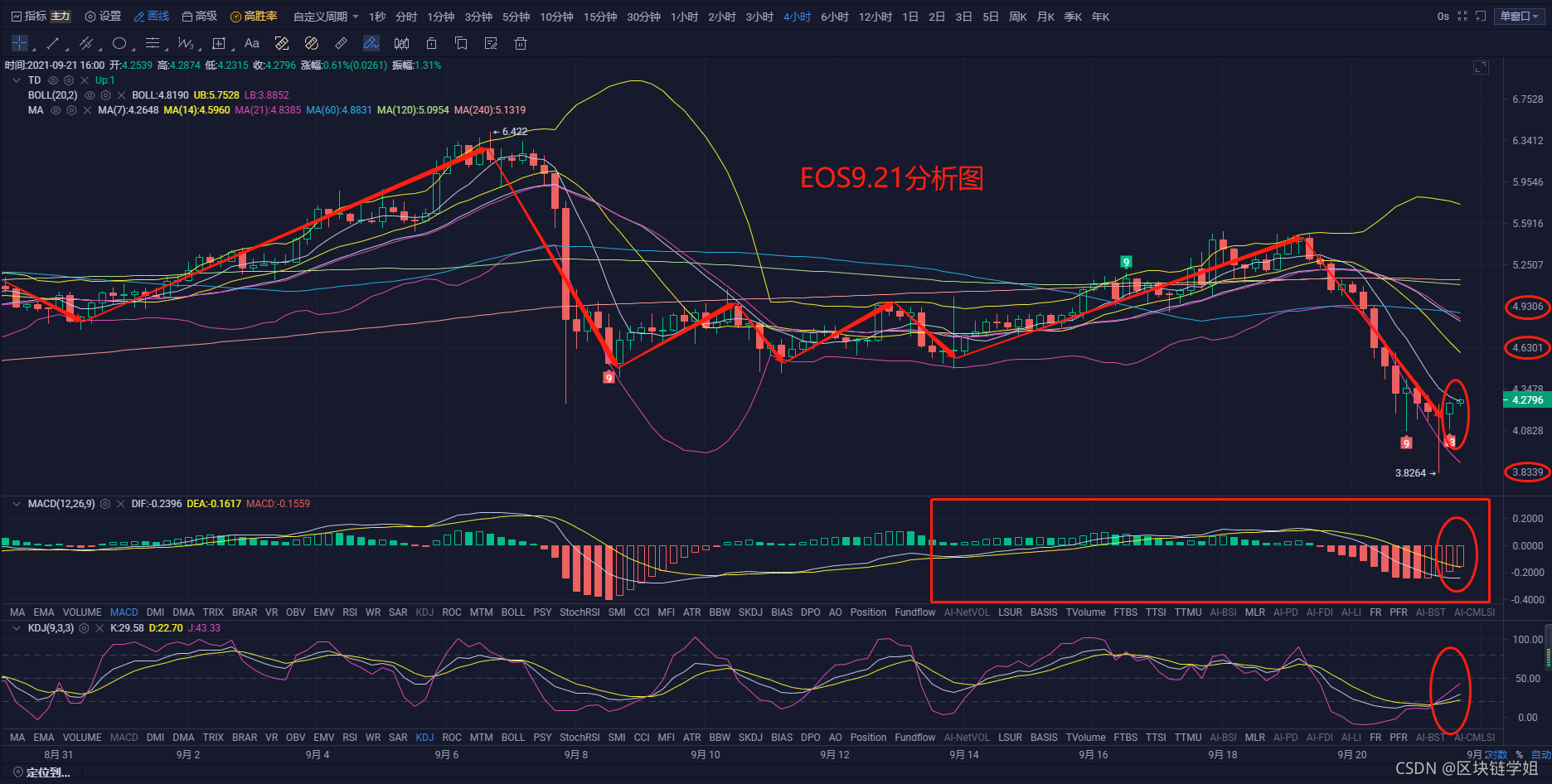1552x784 pixels.
Task: Click the second ruler link icon
Action: tap(312, 43)
